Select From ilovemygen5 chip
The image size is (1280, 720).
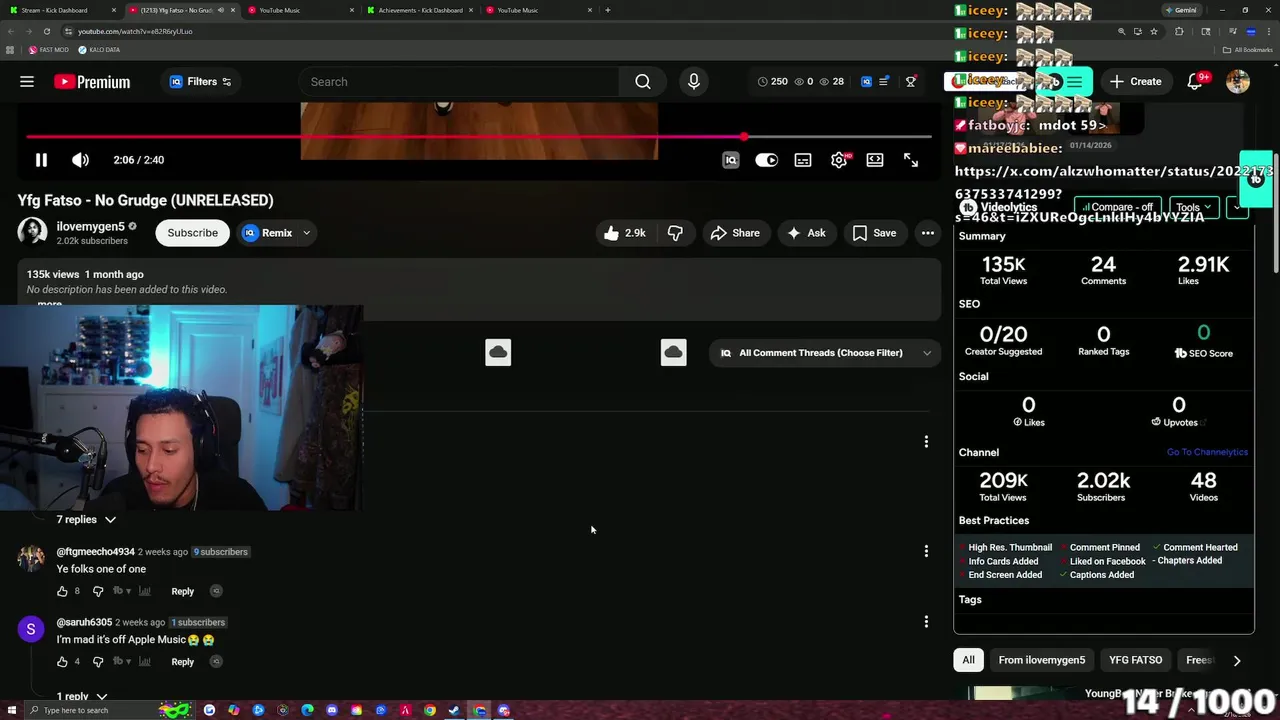(1041, 660)
